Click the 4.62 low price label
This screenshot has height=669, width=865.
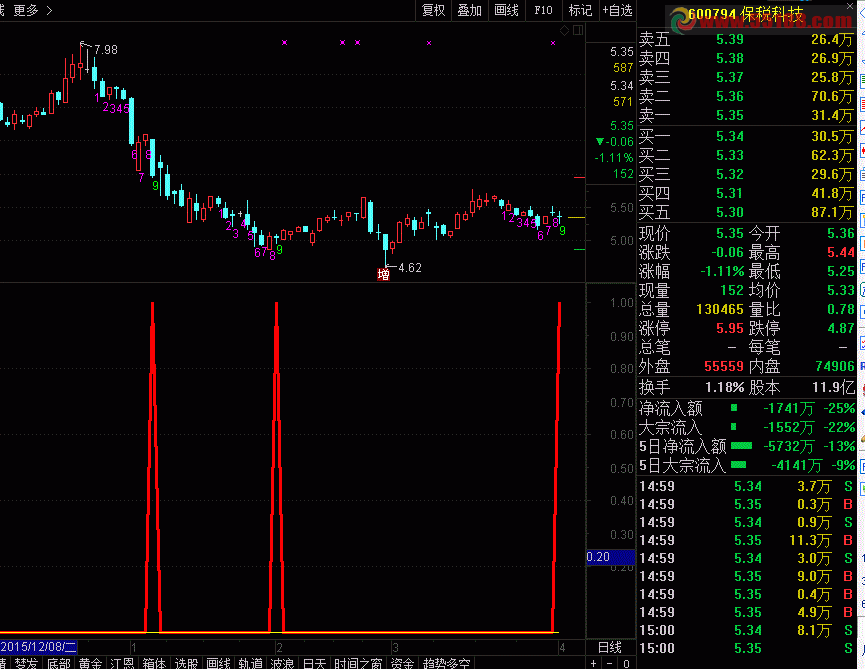pyautogui.click(x=410, y=268)
